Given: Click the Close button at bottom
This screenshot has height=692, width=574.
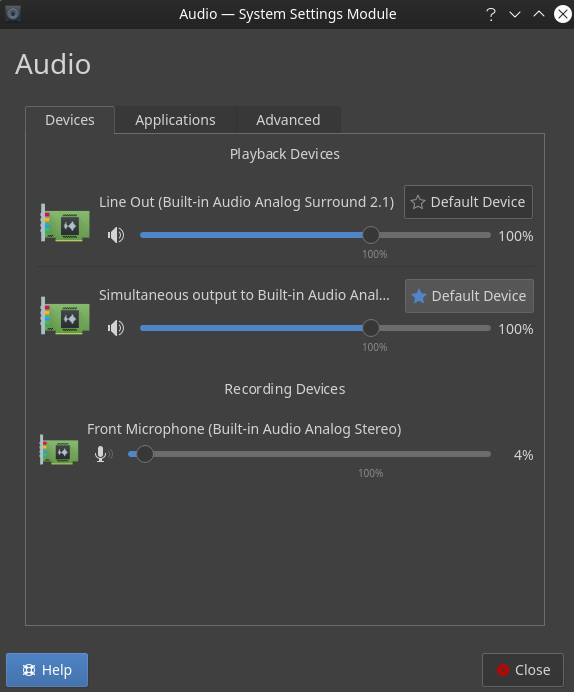Looking at the screenshot, I should (523, 670).
